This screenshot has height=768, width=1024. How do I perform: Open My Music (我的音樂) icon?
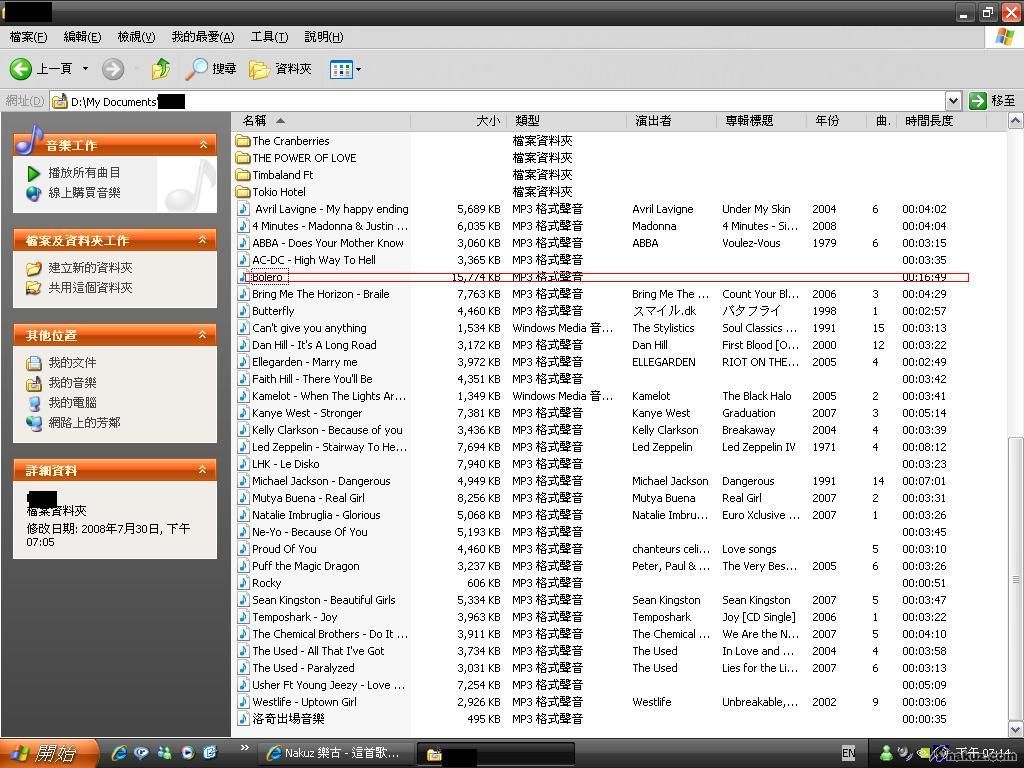coord(34,383)
